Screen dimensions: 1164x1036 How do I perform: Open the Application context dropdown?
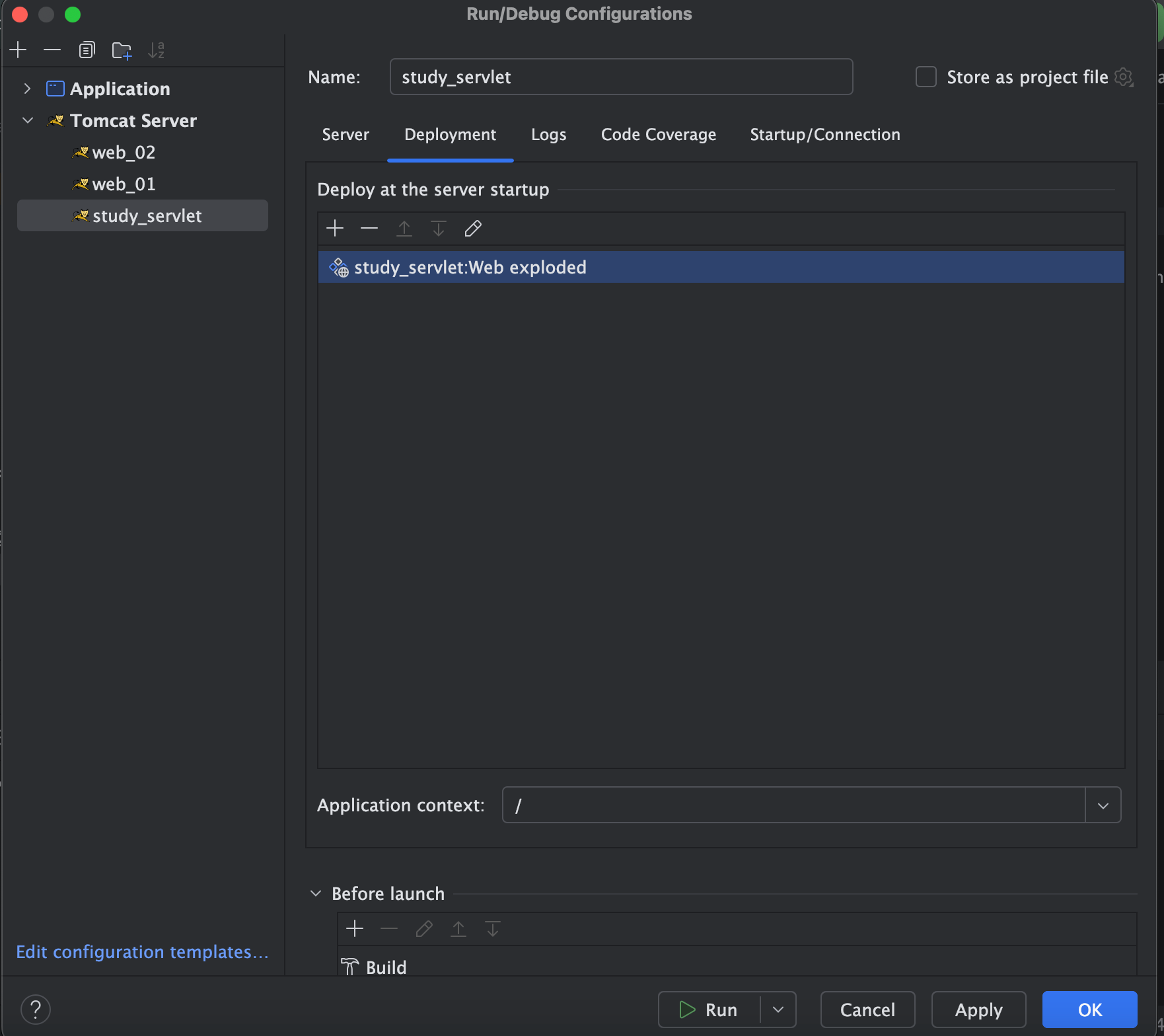1103,805
